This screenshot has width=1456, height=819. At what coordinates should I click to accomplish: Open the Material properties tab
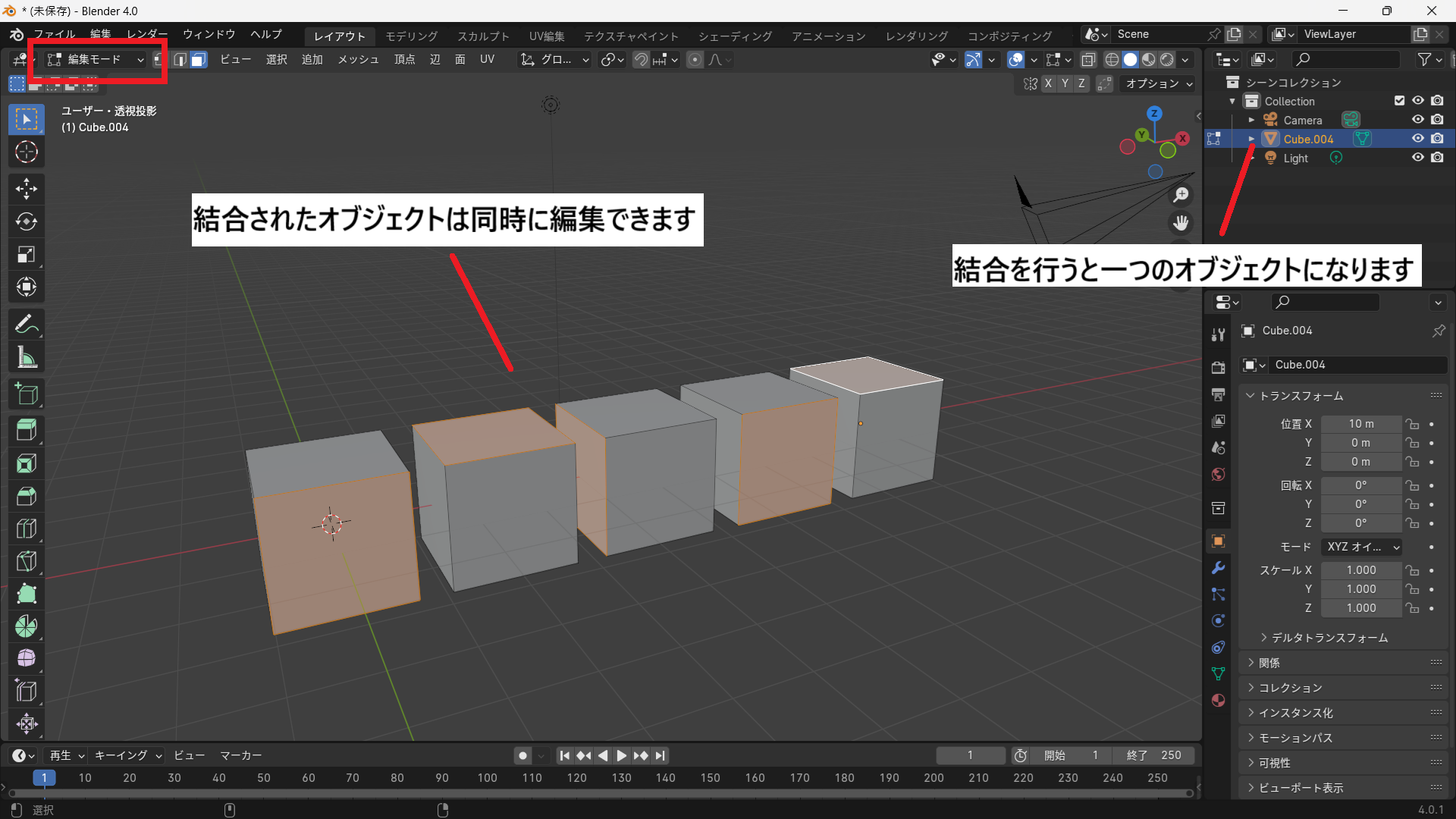pyautogui.click(x=1218, y=700)
